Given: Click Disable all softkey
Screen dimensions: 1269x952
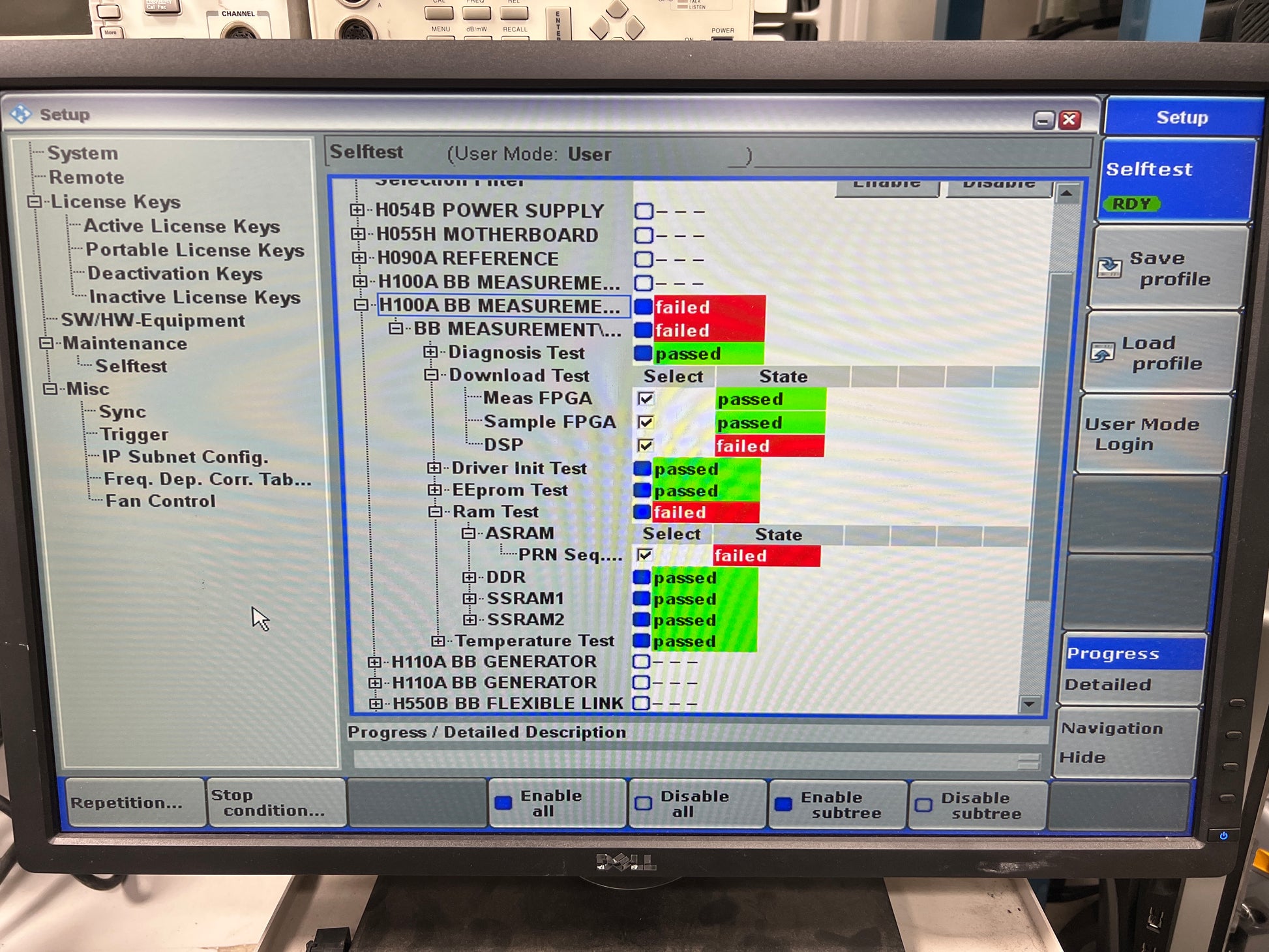Looking at the screenshot, I should 696,804.
